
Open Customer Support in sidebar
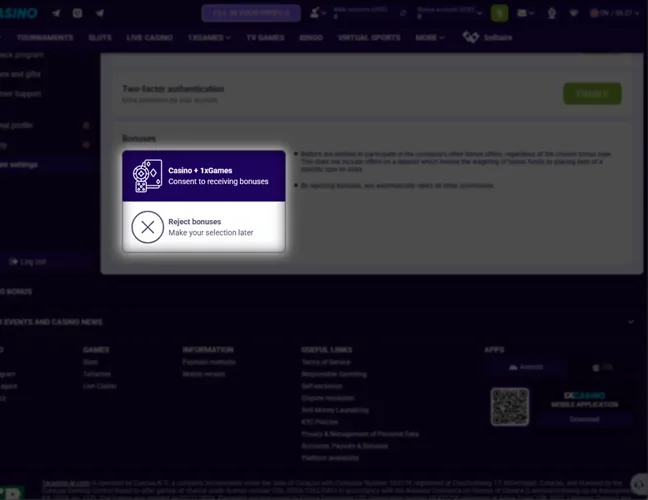20,94
